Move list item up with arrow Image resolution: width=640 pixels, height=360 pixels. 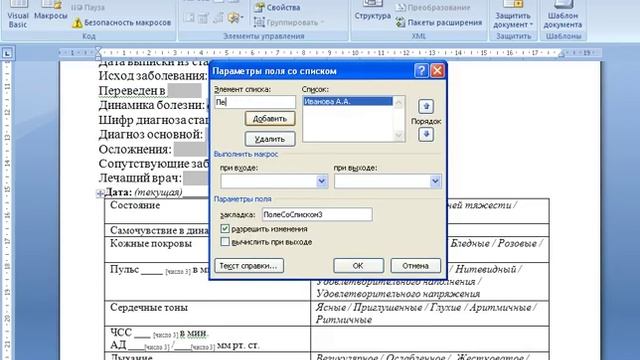[426, 107]
